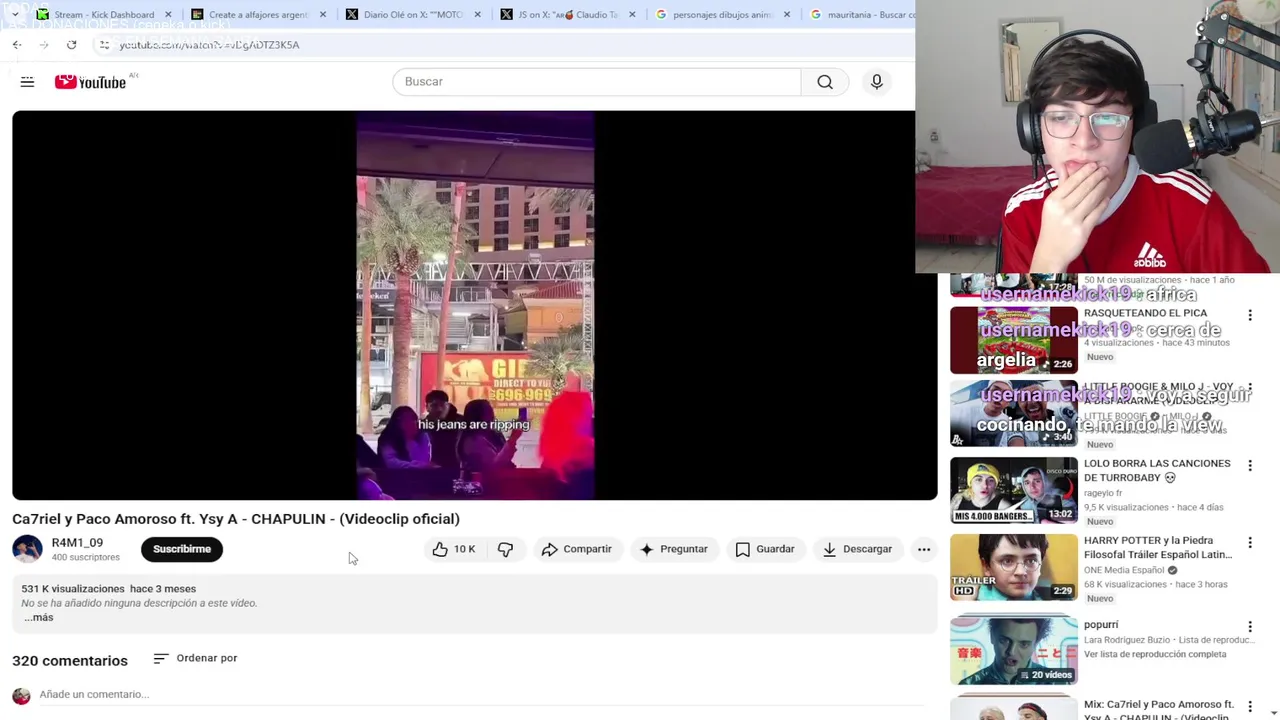Screen dimensions: 1280x720
Task: Open options menu for HARRY POTTER trailer
Action: (1250, 543)
